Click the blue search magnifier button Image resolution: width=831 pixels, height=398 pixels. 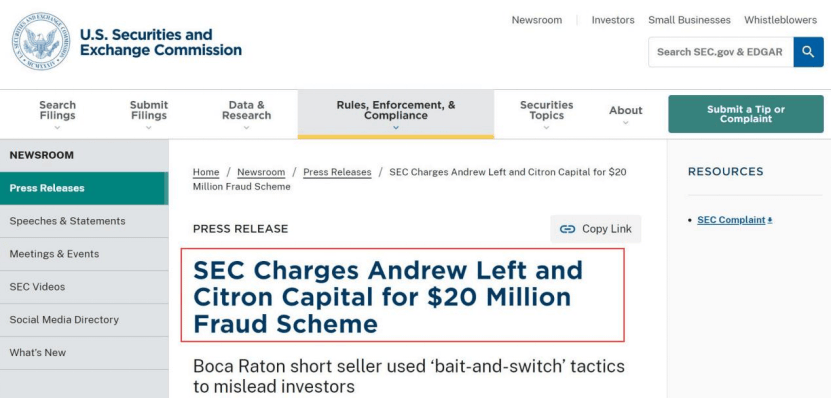coord(808,52)
